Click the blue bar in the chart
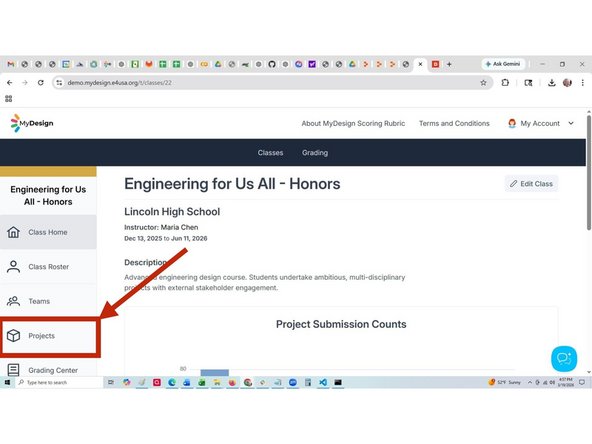The height and width of the screenshot is (444, 592). pyautogui.click(x=214, y=373)
